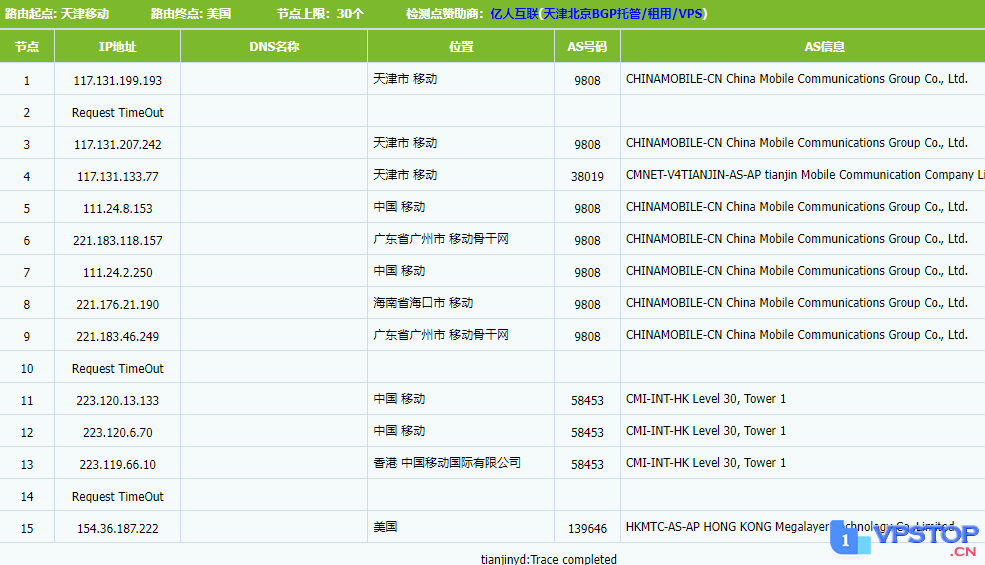Click the AS信息 column header
Viewport: 985px width, 565px height.
click(x=825, y=47)
